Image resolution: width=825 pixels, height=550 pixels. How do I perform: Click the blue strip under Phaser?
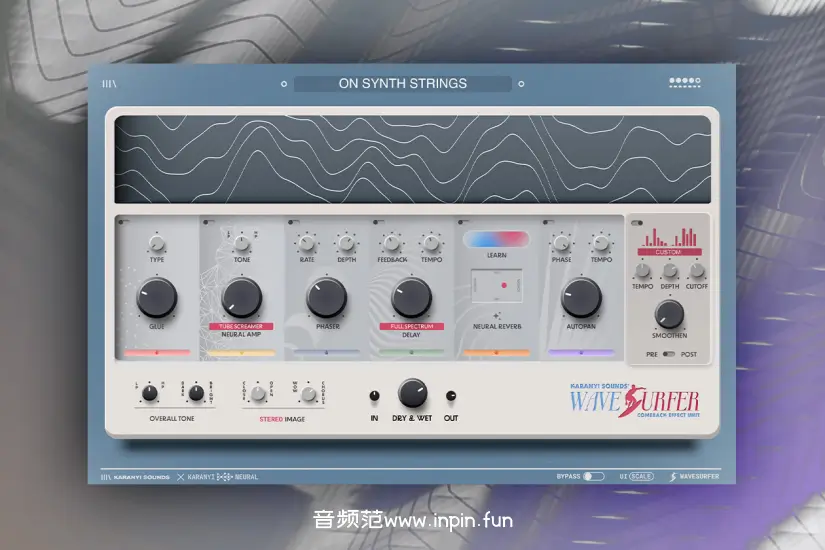point(327,352)
